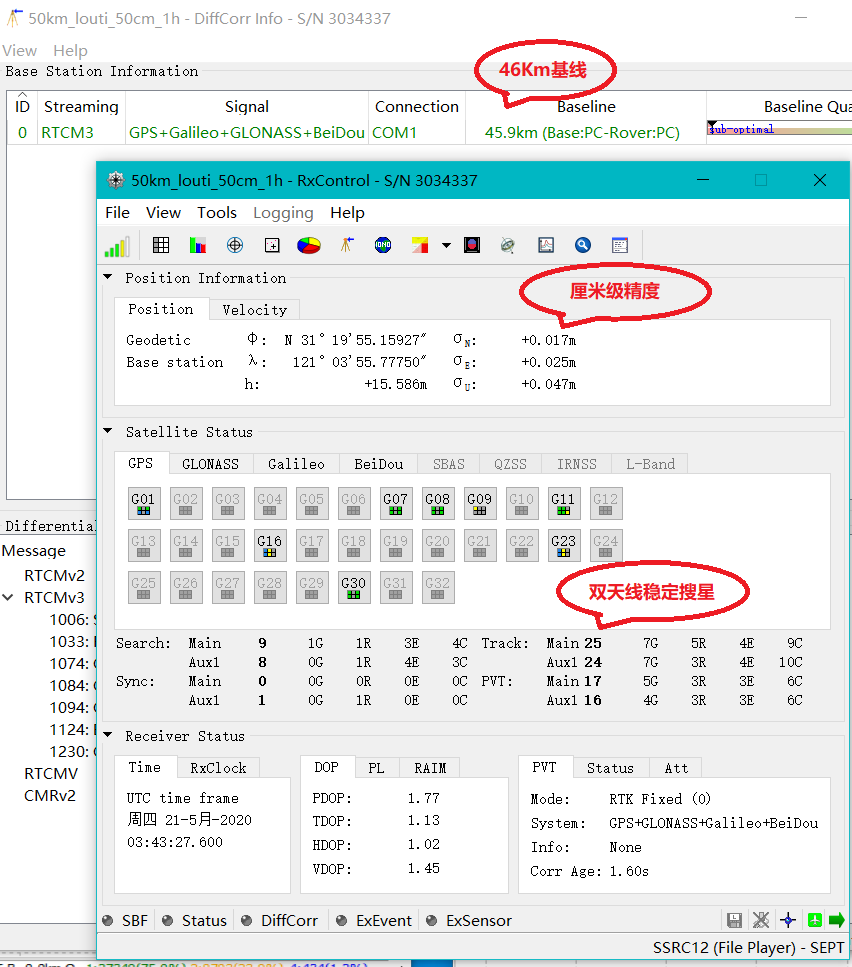Click the blue position crosshair status icon

[x=788, y=921]
